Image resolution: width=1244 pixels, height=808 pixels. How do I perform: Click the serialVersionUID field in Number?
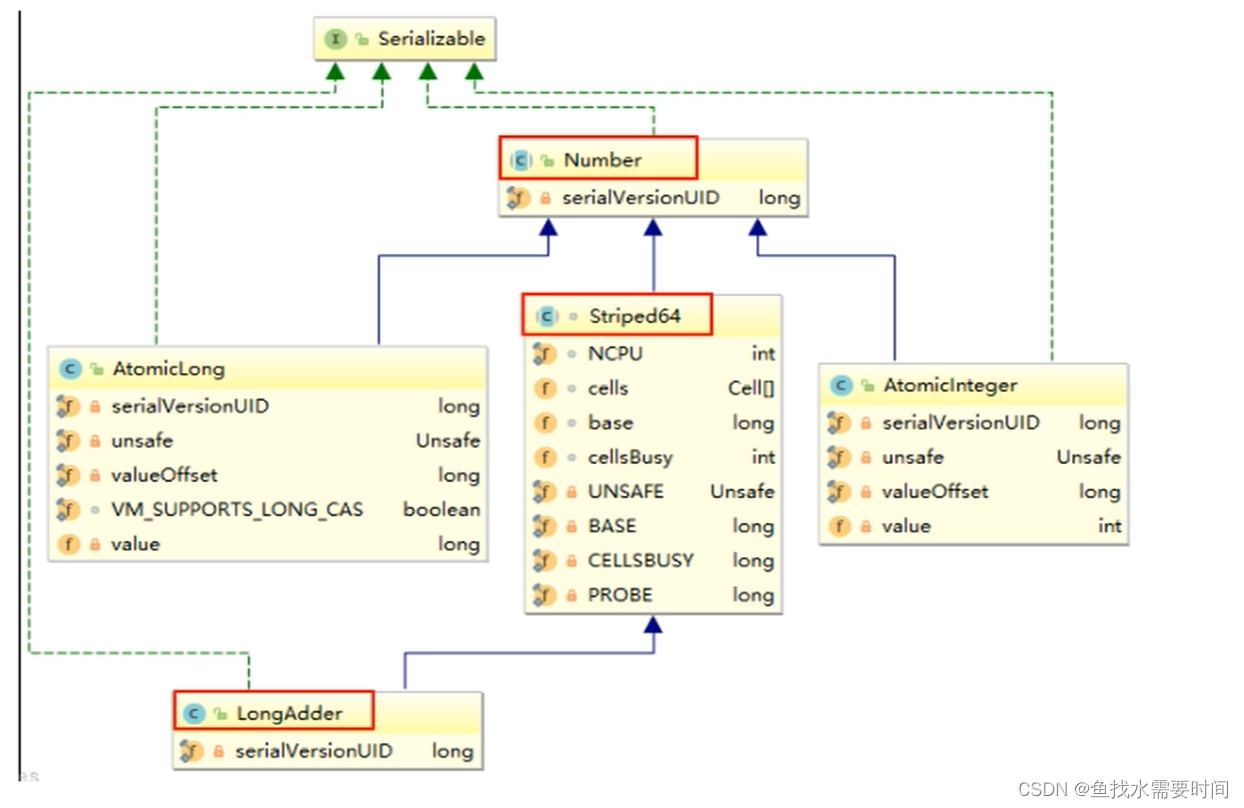coord(640,198)
